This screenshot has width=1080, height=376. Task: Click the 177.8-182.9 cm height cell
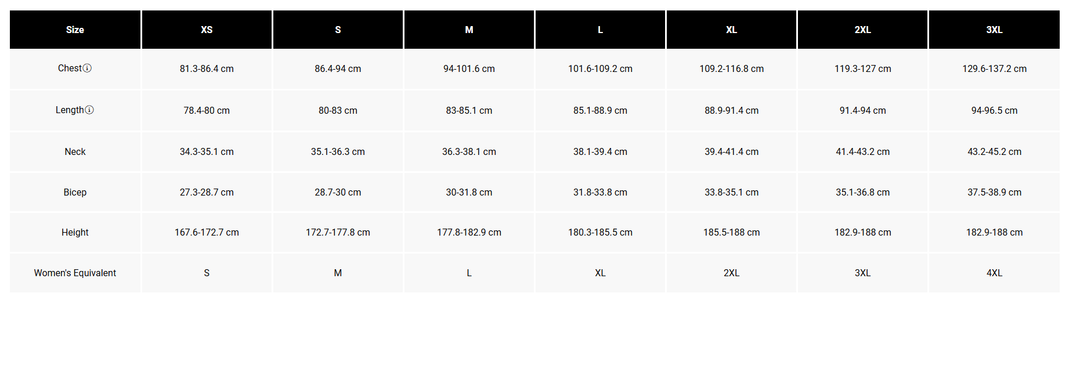469,233
